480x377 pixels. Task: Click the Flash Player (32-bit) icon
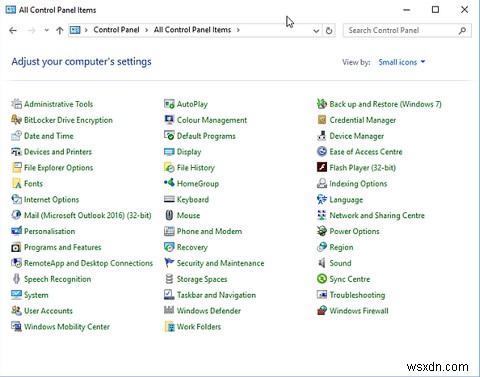pos(322,168)
